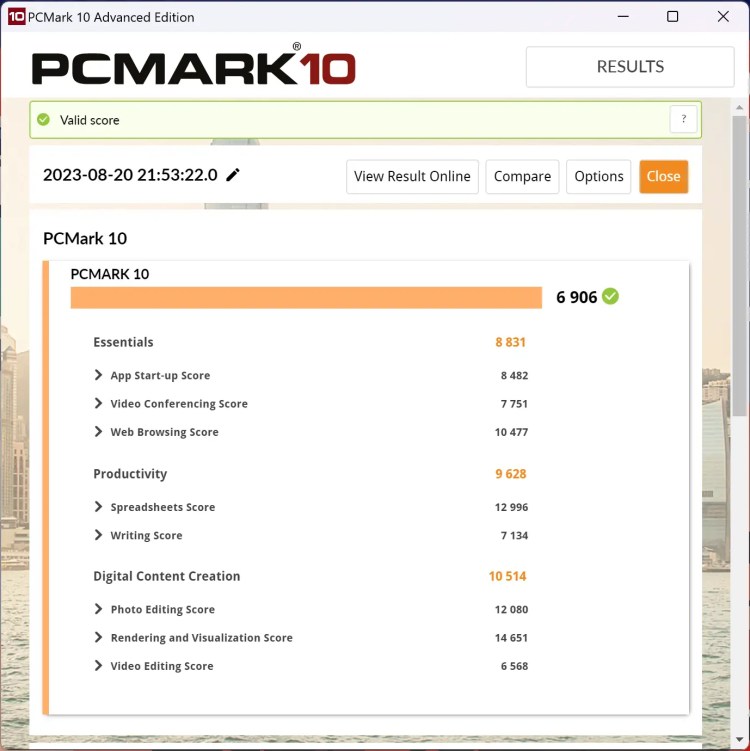750x751 pixels.
Task: Click the vertical scrollbar thumb
Action: point(739,266)
